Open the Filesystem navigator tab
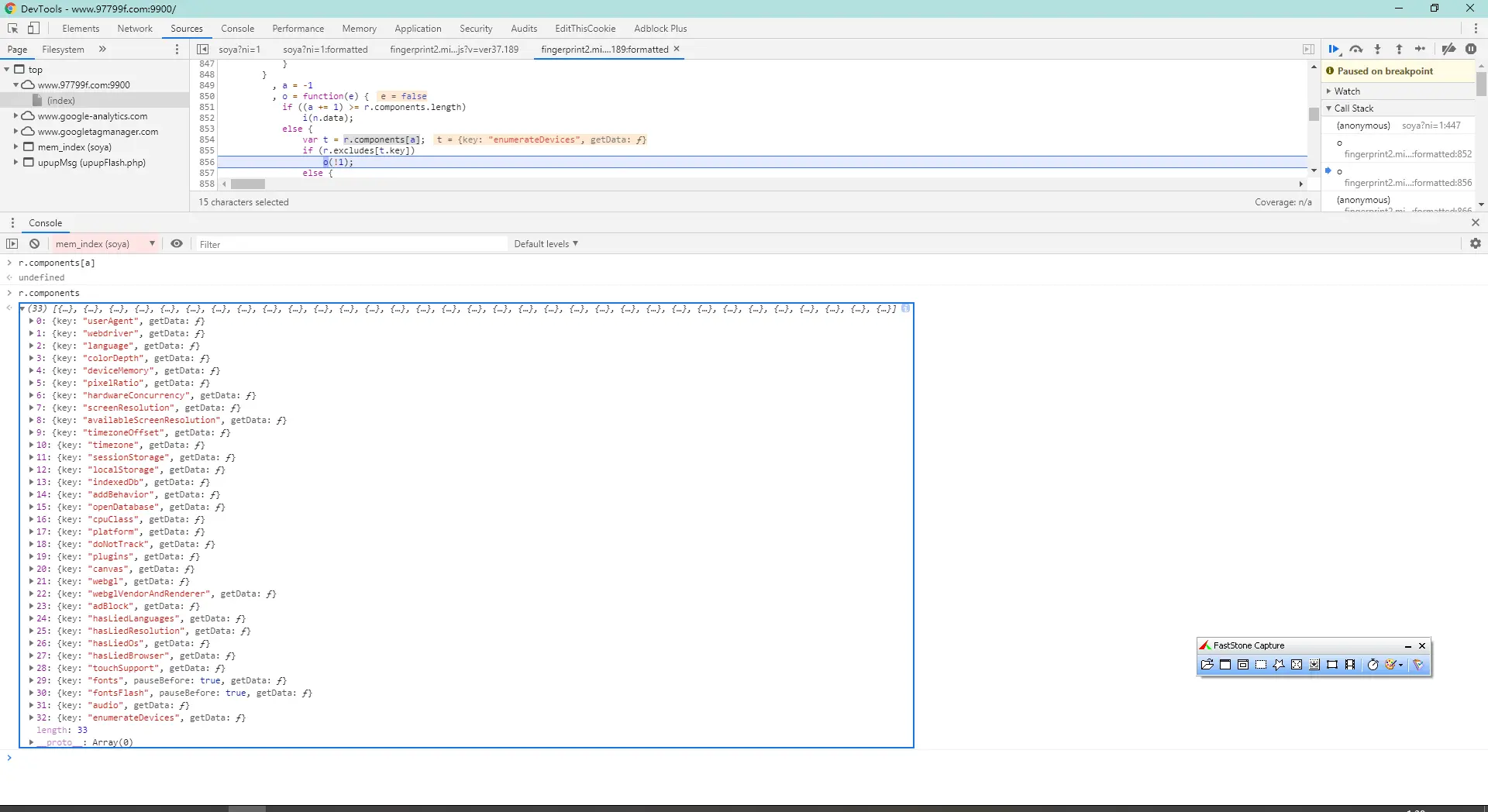The image size is (1488, 812). [x=63, y=49]
